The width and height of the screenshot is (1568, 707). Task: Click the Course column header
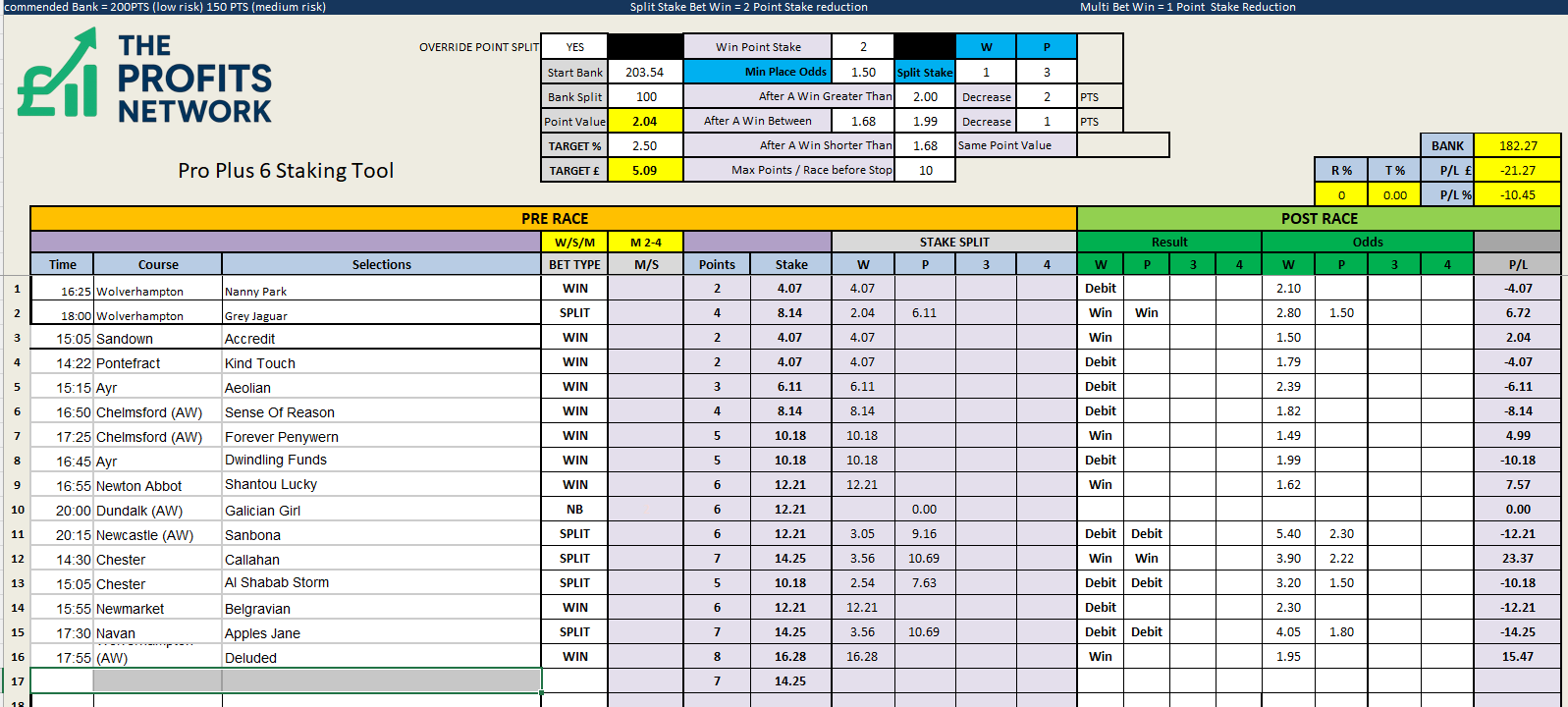pos(158,265)
